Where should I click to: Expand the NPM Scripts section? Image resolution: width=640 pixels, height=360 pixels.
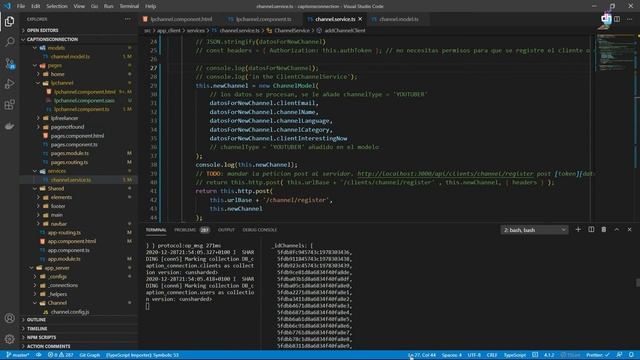pyautogui.click(x=80, y=338)
